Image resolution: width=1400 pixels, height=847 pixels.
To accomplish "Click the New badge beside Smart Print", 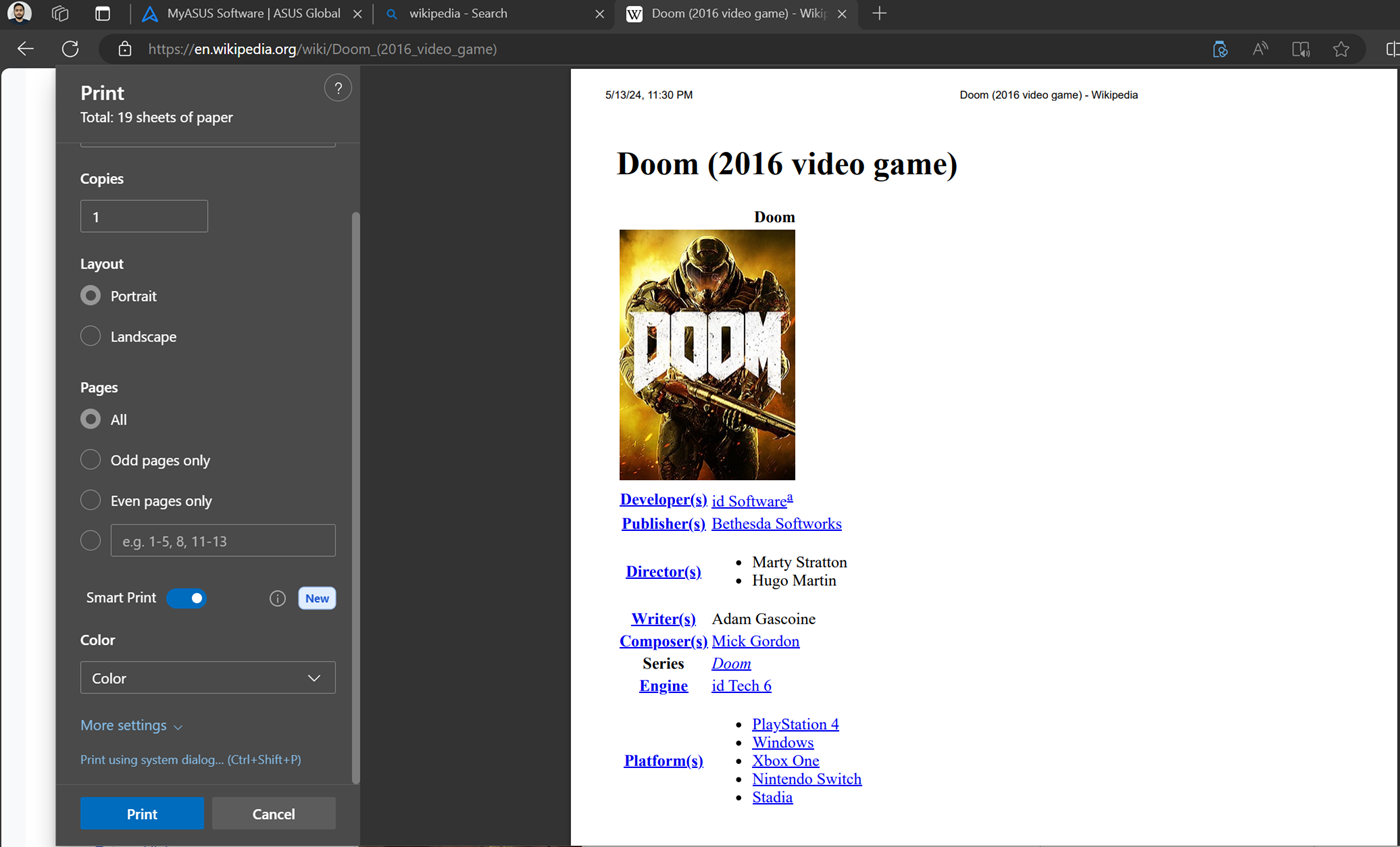I will click(317, 598).
